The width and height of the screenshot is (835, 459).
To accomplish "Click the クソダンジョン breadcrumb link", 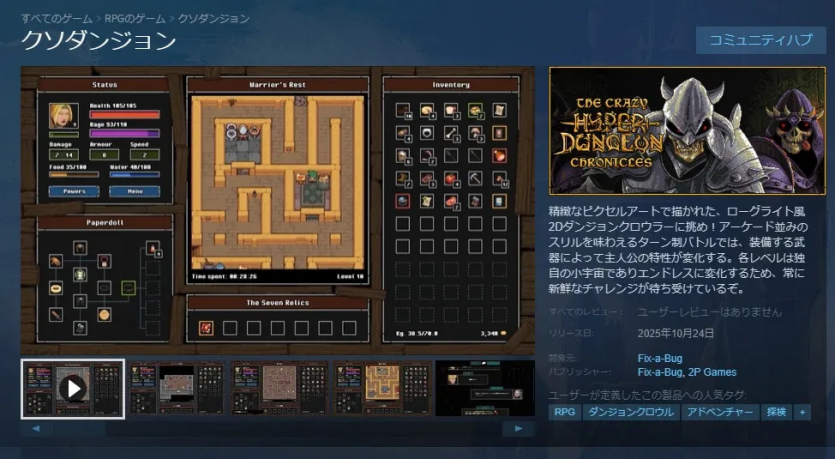I will coord(214,18).
